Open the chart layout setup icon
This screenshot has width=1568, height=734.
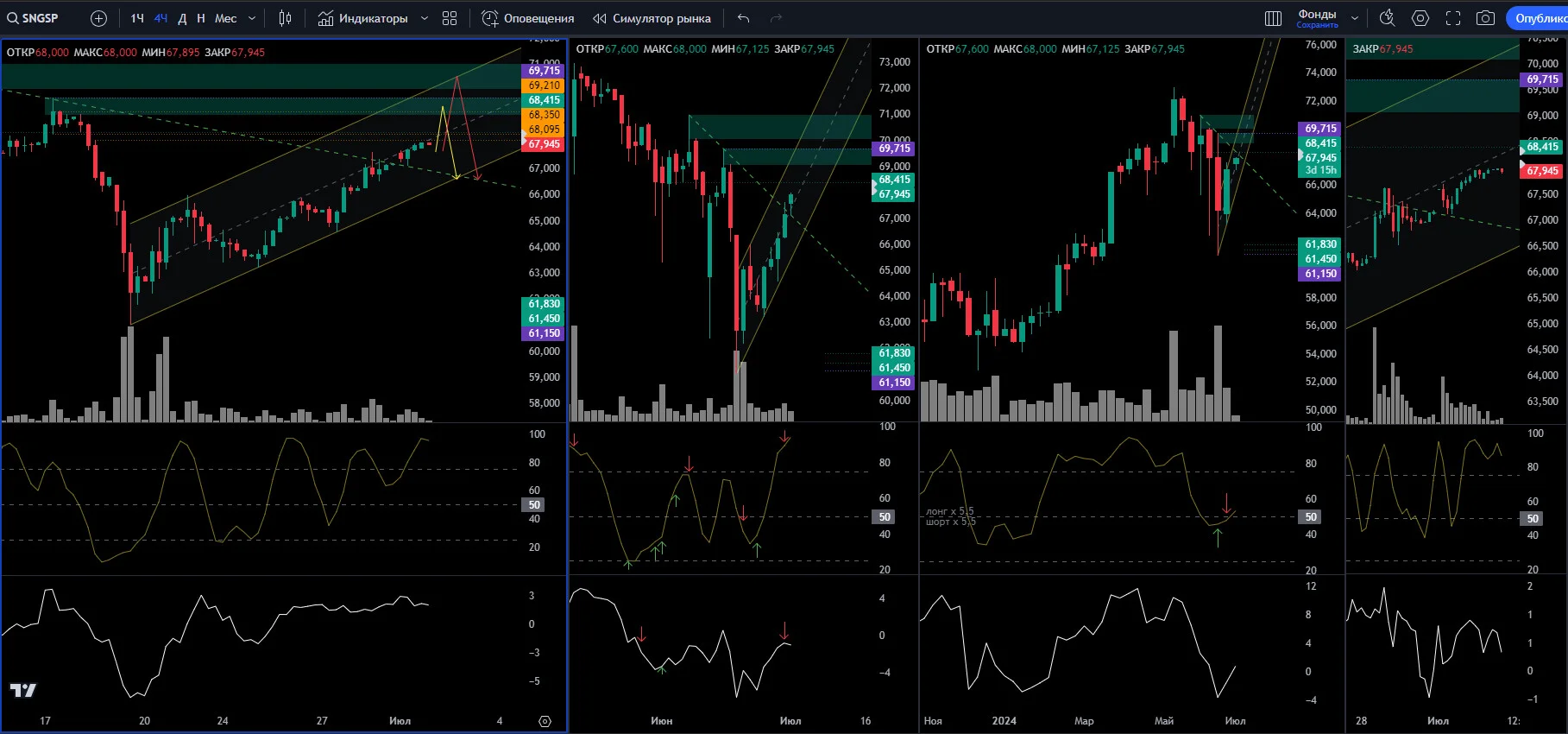(1273, 18)
